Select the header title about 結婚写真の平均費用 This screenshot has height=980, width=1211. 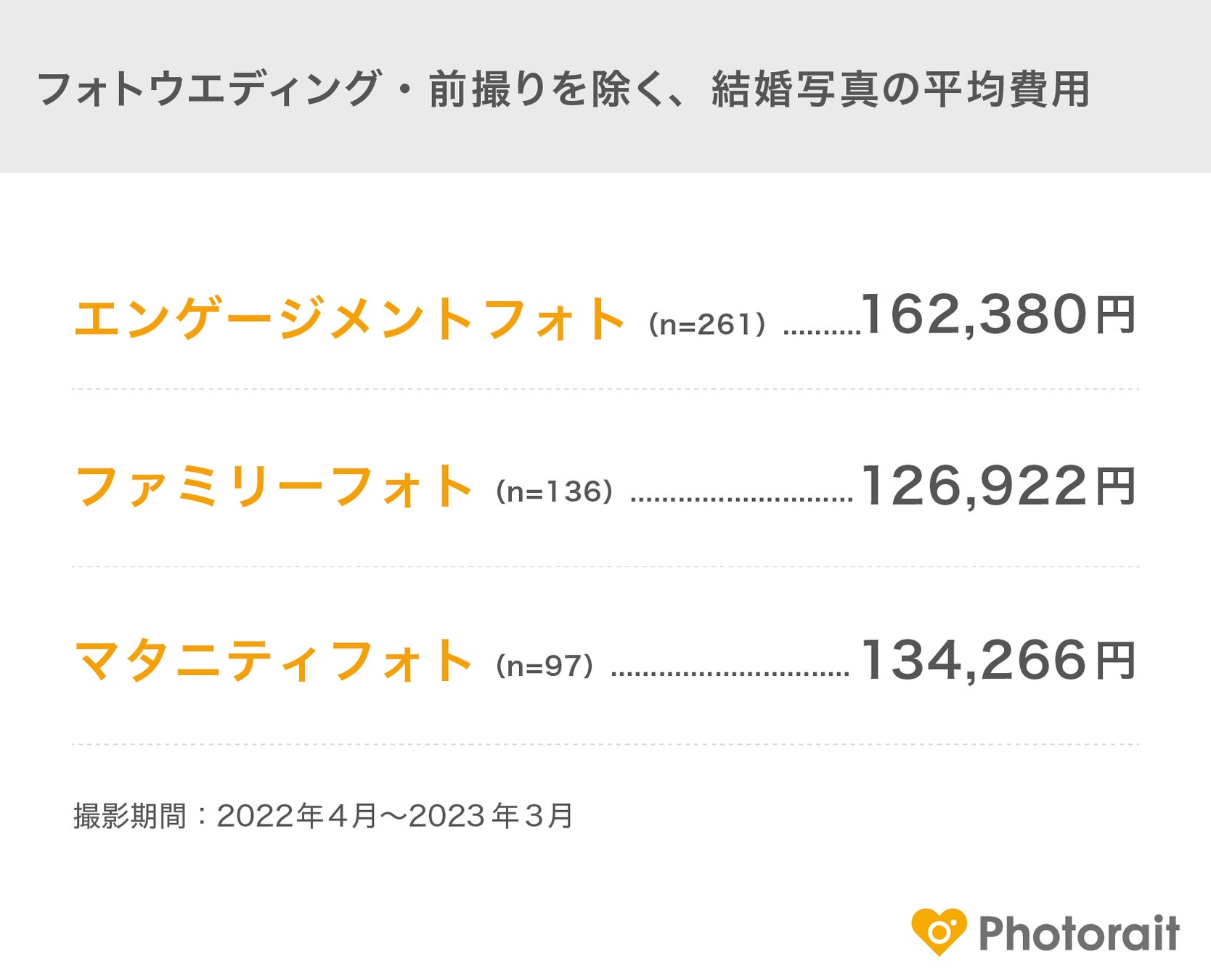[x=563, y=89]
